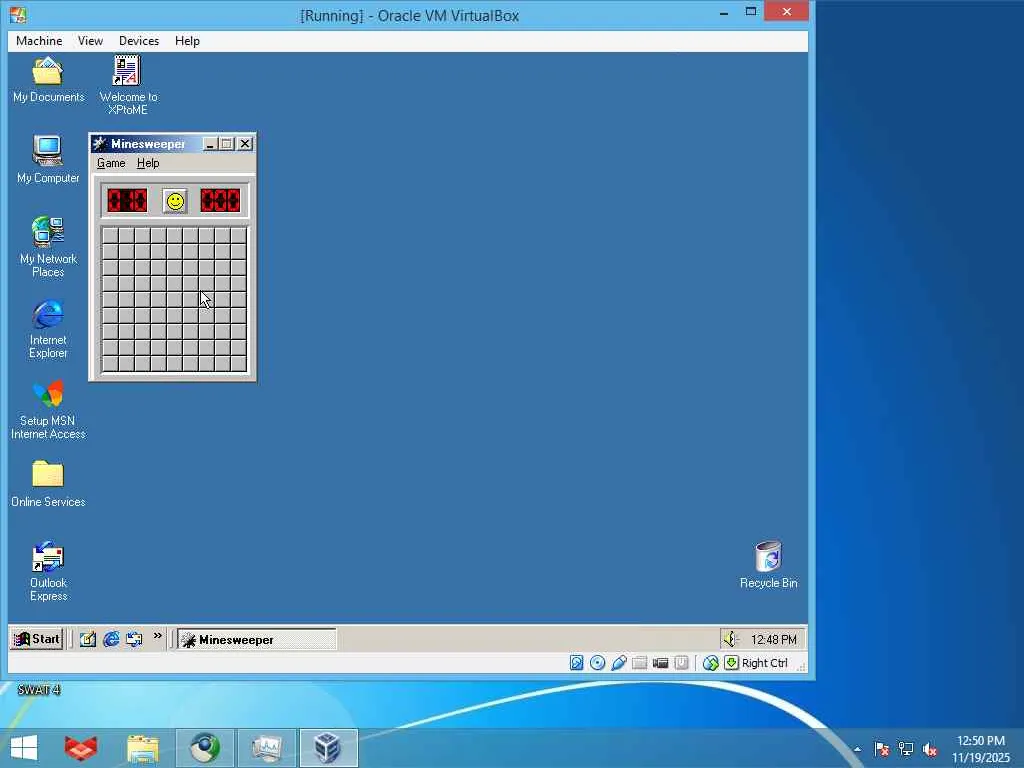1024x768 pixels.
Task: Reveal the top-left cell of the minefield
Action: tap(110, 235)
